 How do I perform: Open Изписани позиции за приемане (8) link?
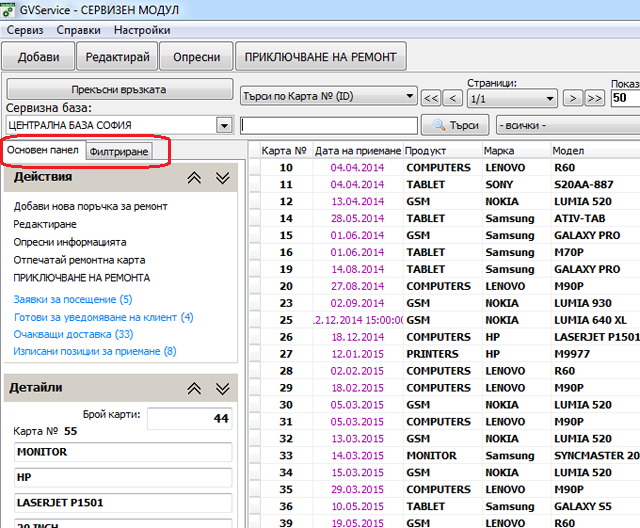[x=95, y=351]
